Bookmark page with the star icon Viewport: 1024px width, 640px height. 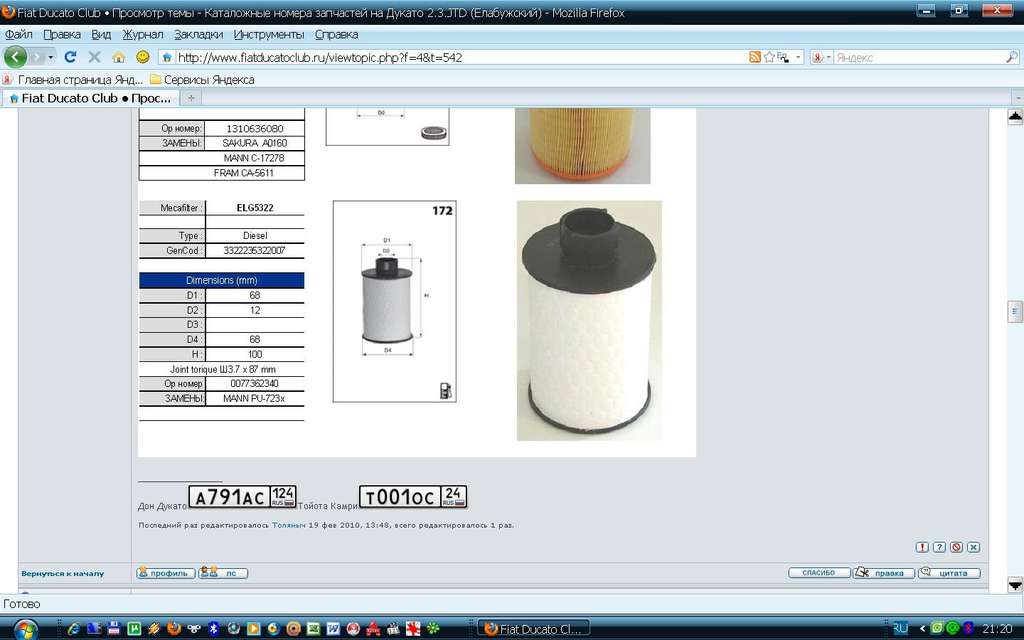[769, 57]
